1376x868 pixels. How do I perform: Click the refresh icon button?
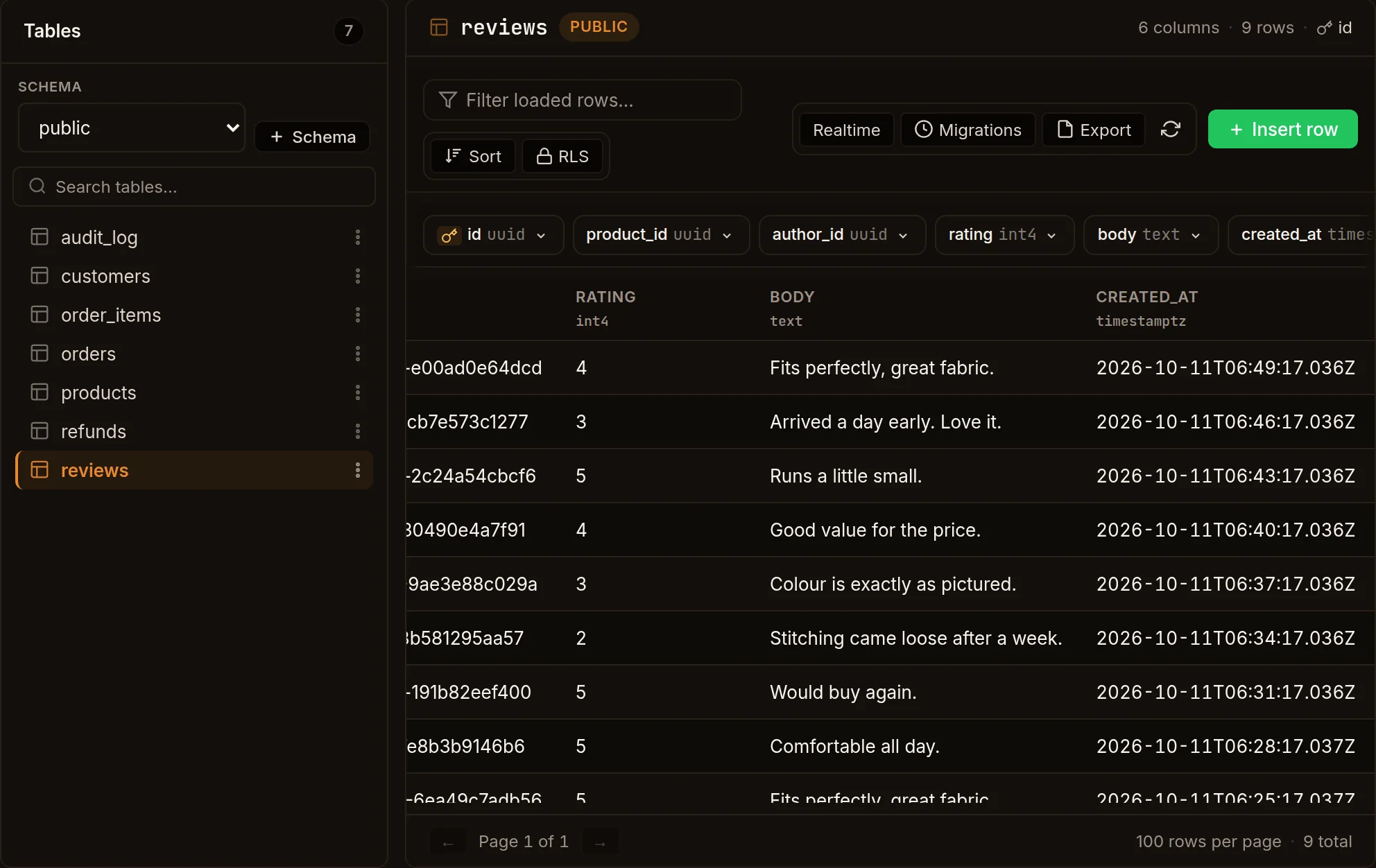click(1171, 130)
